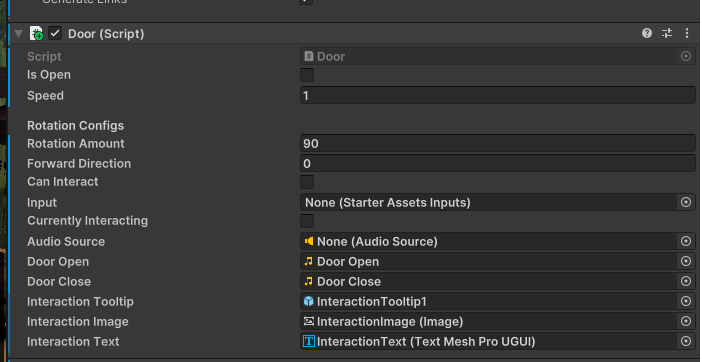The height and width of the screenshot is (362, 702).
Task: Toggle the Currently Interacting checkbox
Action: tap(307, 221)
